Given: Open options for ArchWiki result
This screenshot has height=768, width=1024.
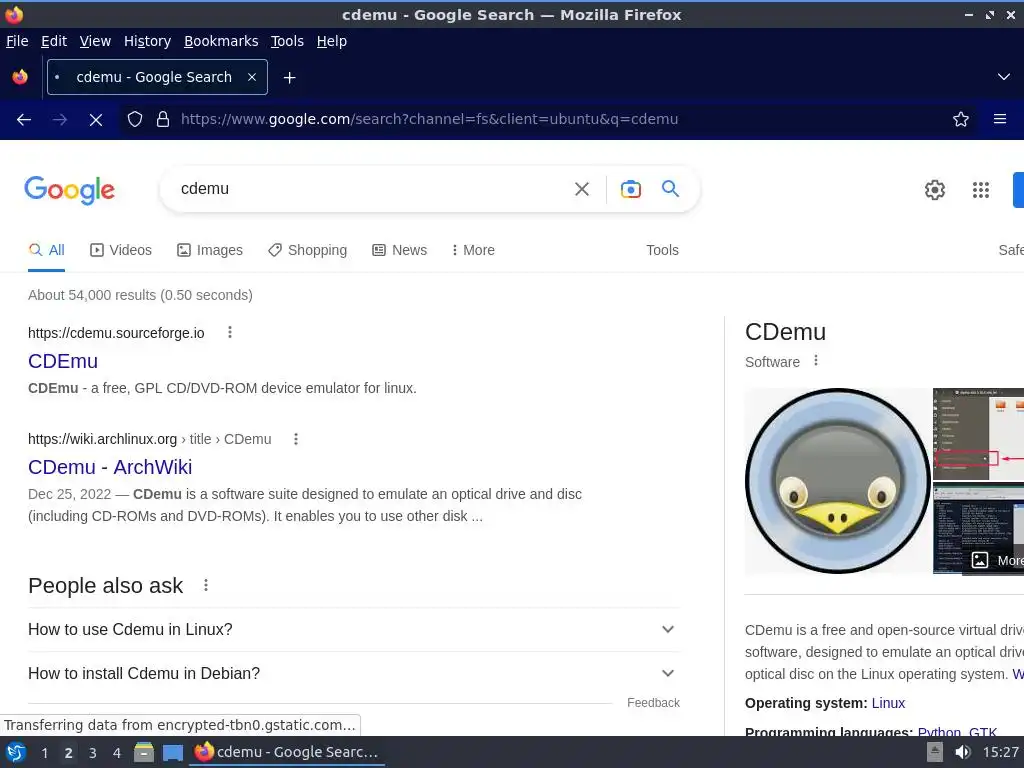Looking at the screenshot, I should [296, 439].
